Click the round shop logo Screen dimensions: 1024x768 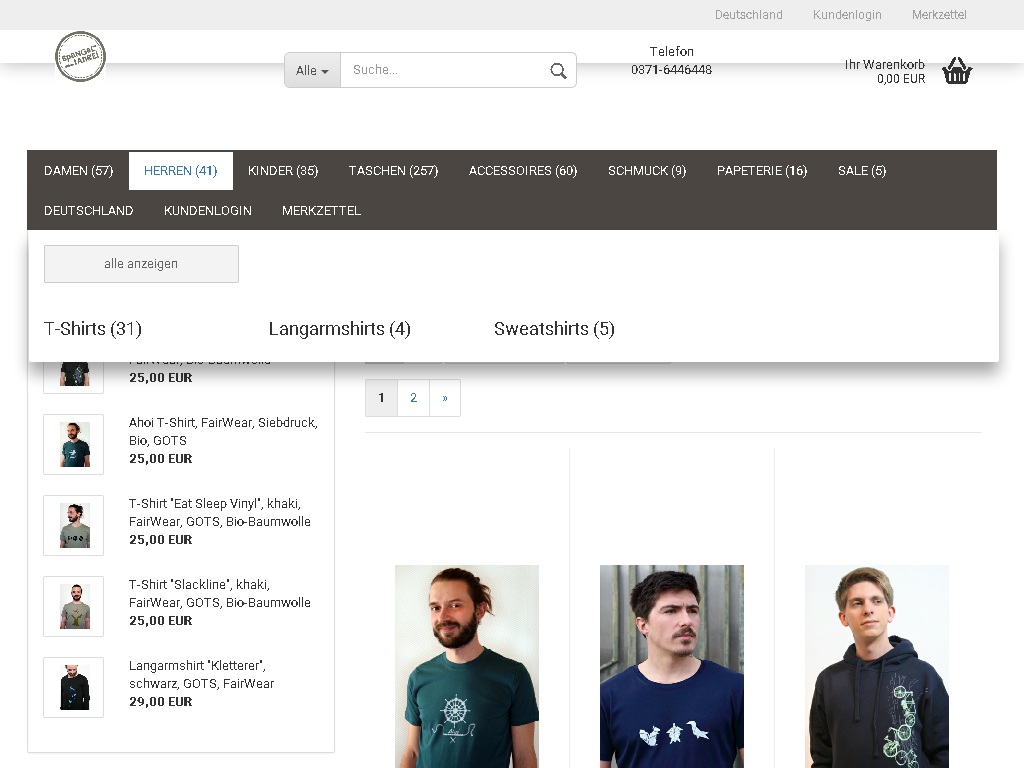(x=80, y=57)
